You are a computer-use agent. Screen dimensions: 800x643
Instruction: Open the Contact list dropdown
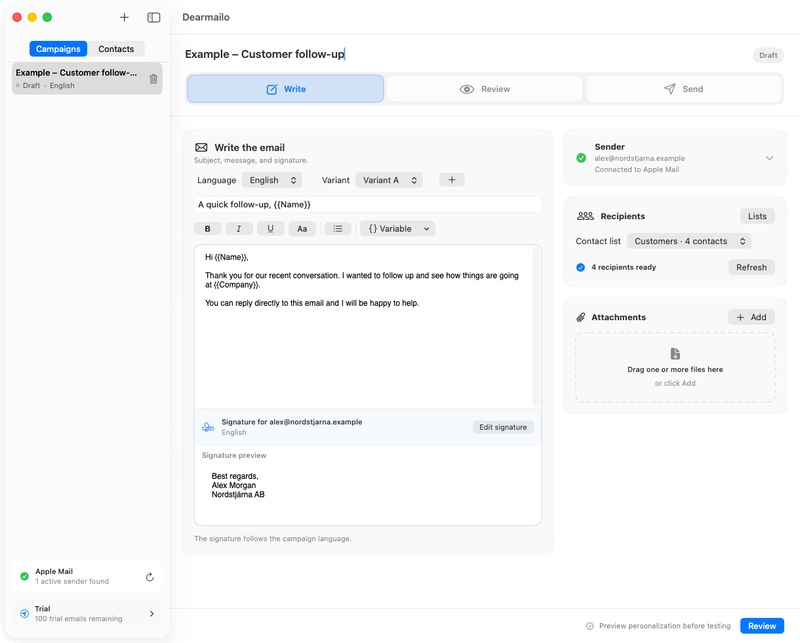[x=689, y=241]
